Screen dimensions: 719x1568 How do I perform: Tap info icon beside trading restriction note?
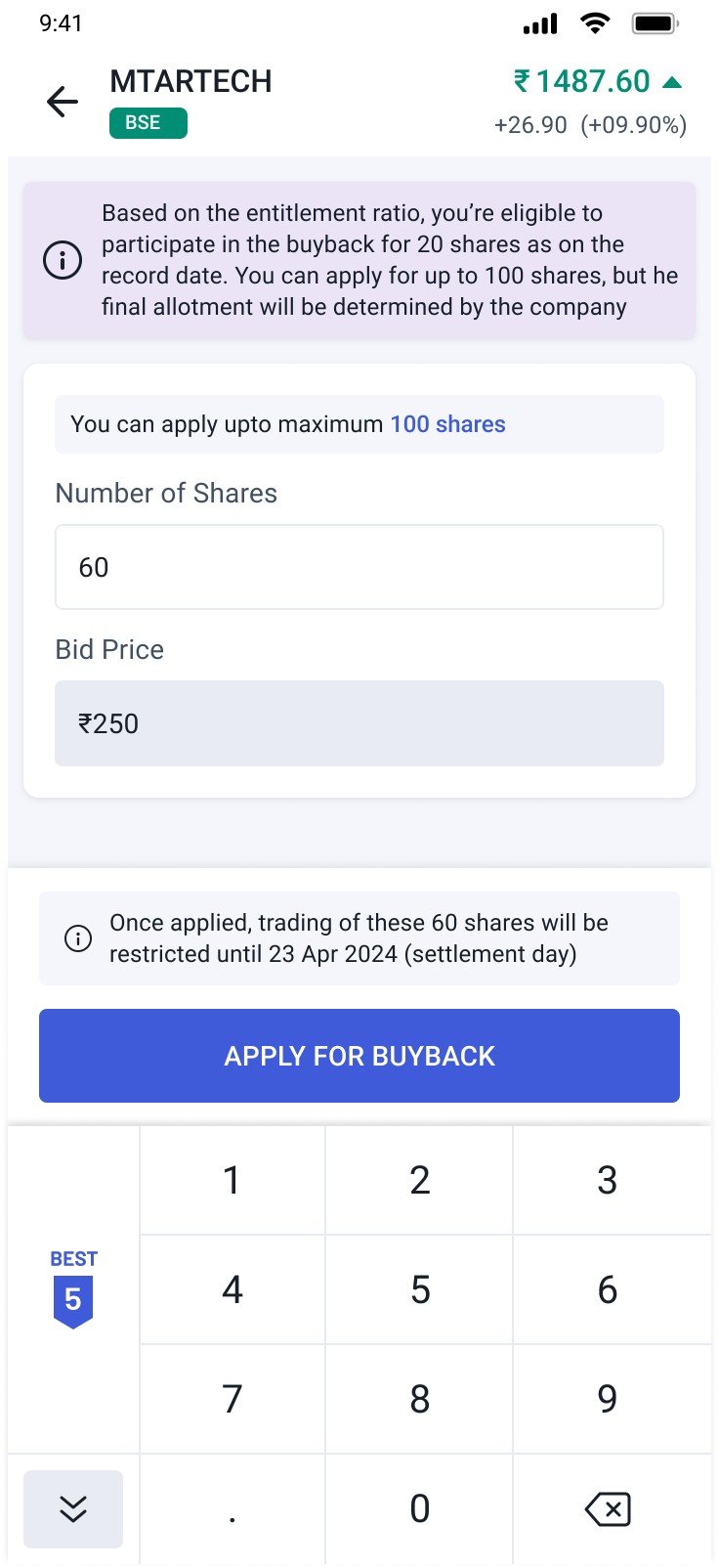click(x=78, y=938)
